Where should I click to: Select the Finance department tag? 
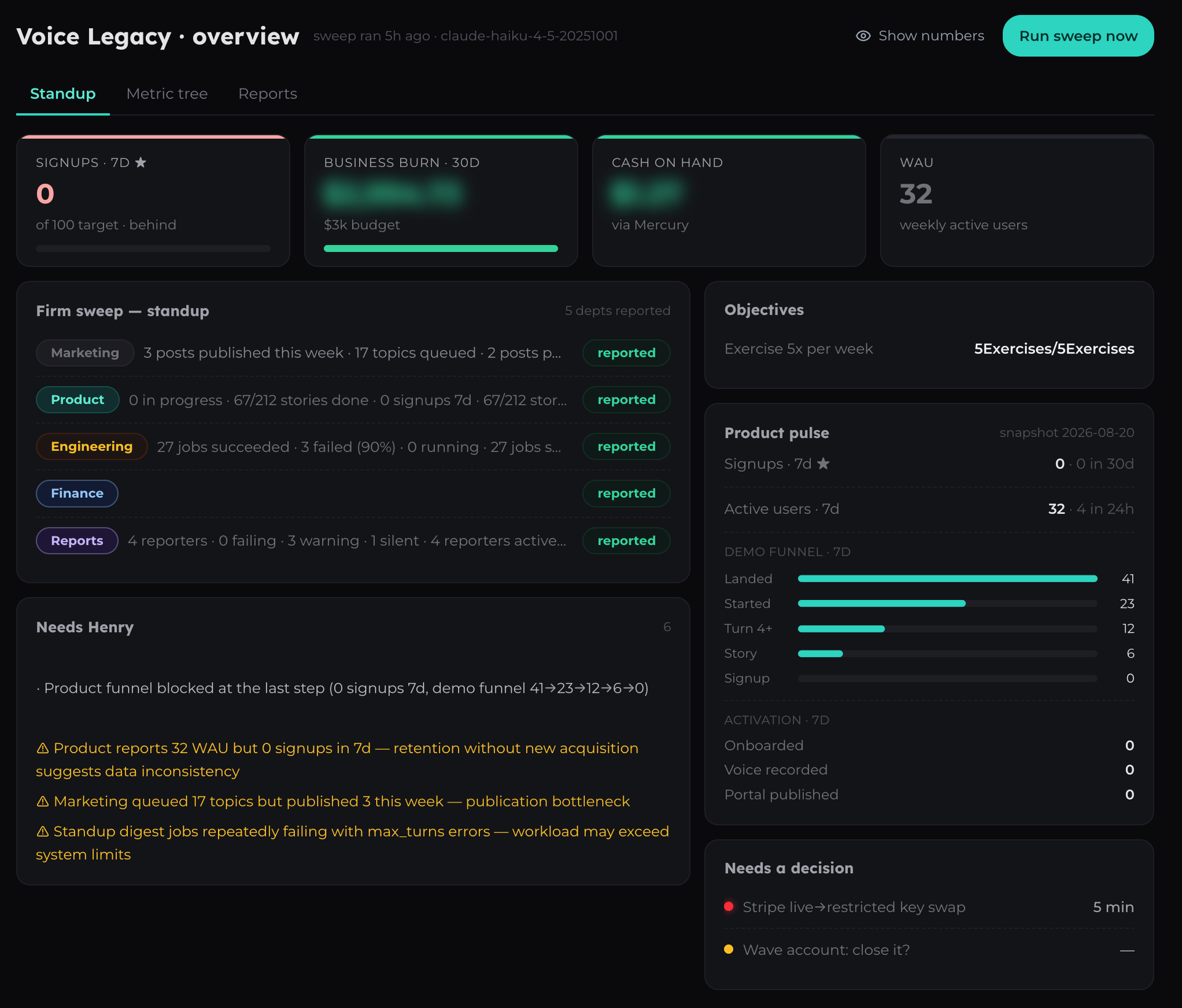click(77, 493)
